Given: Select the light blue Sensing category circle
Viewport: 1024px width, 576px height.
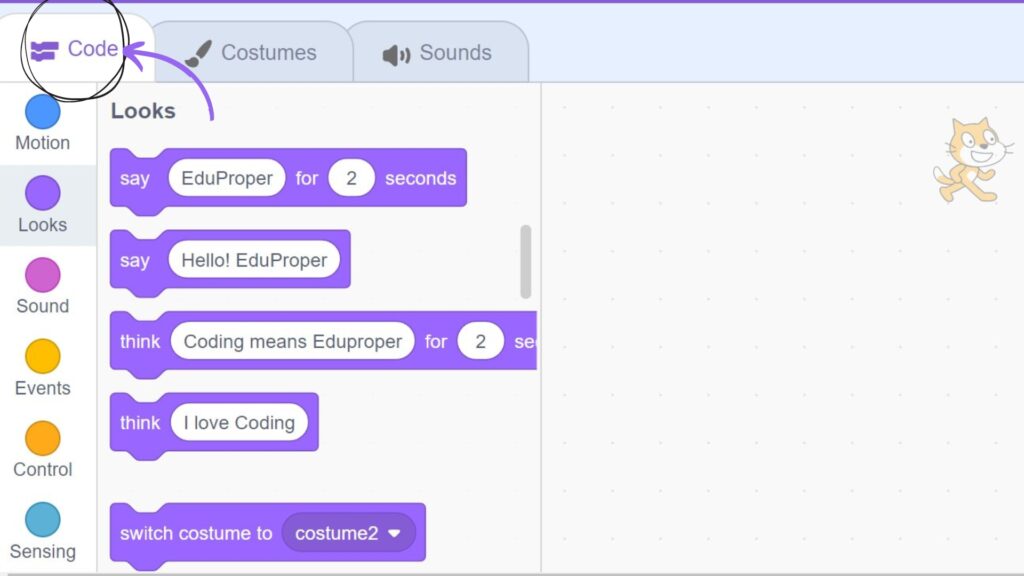Looking at the screenshot, I should point(42,519).
